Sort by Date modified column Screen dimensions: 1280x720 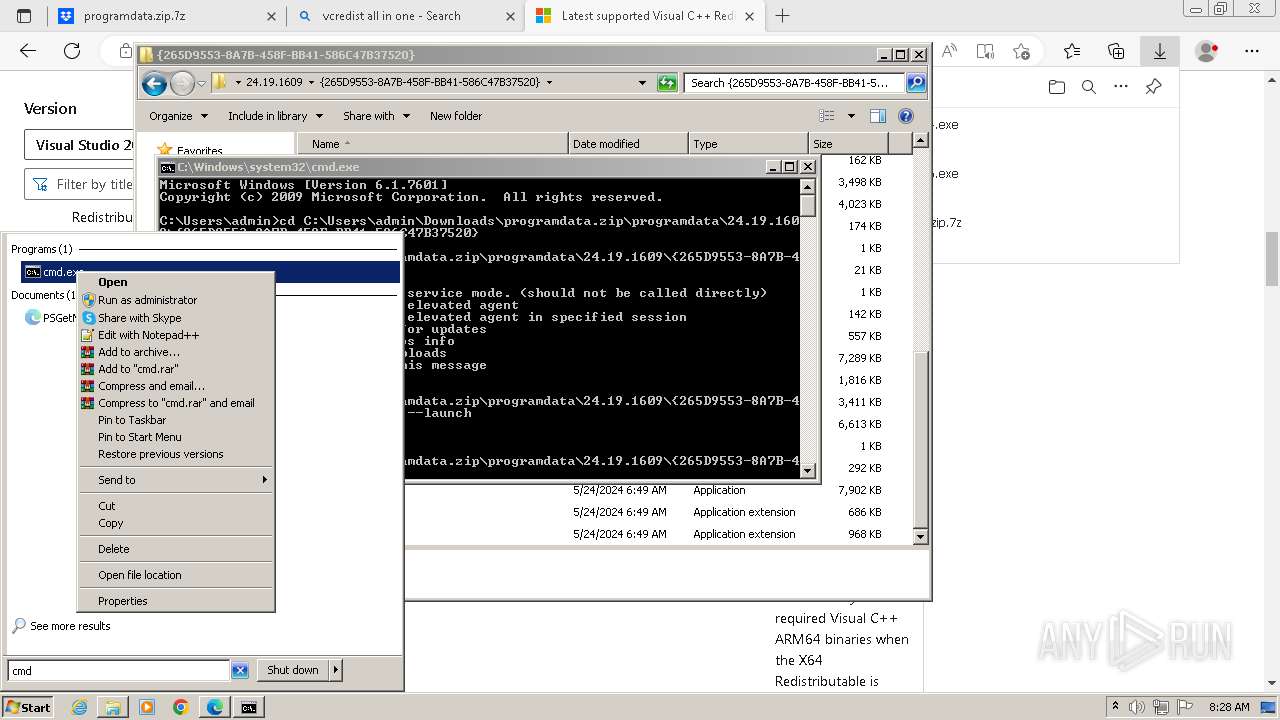[627, 144]
